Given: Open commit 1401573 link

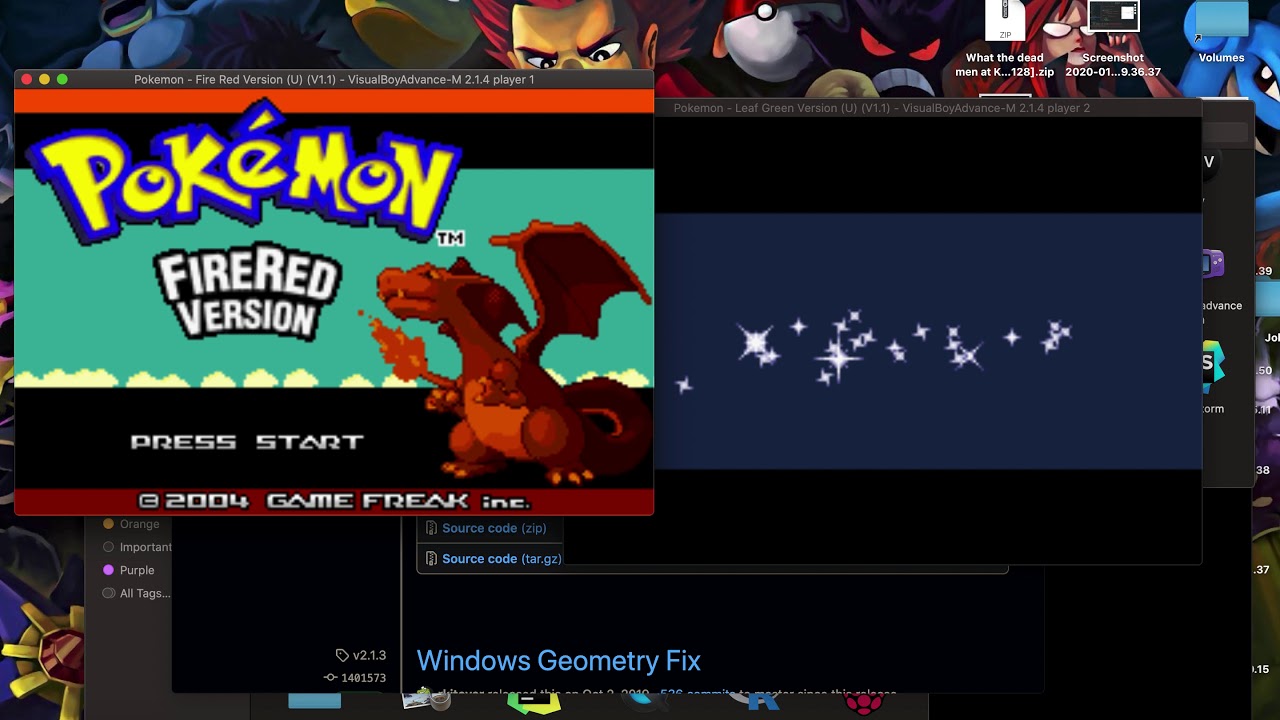Looking at the screenshot, I should (x=355, y=678).
